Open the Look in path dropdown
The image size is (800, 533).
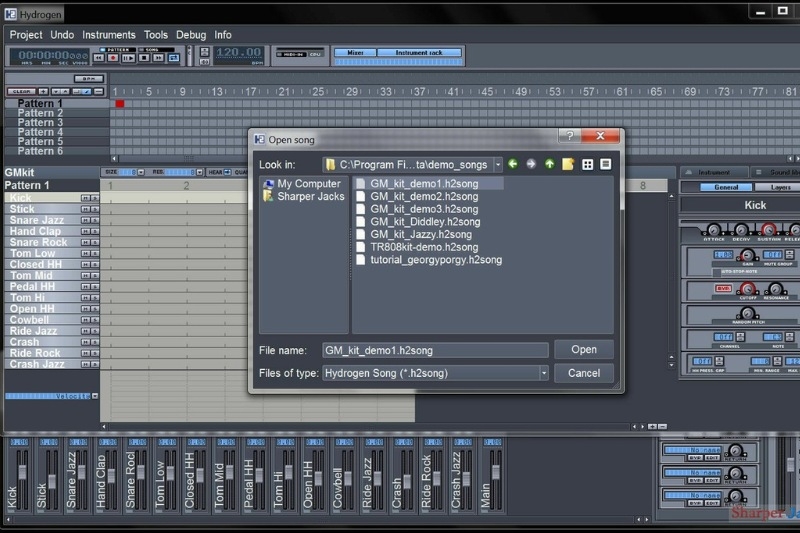[498, 165]
